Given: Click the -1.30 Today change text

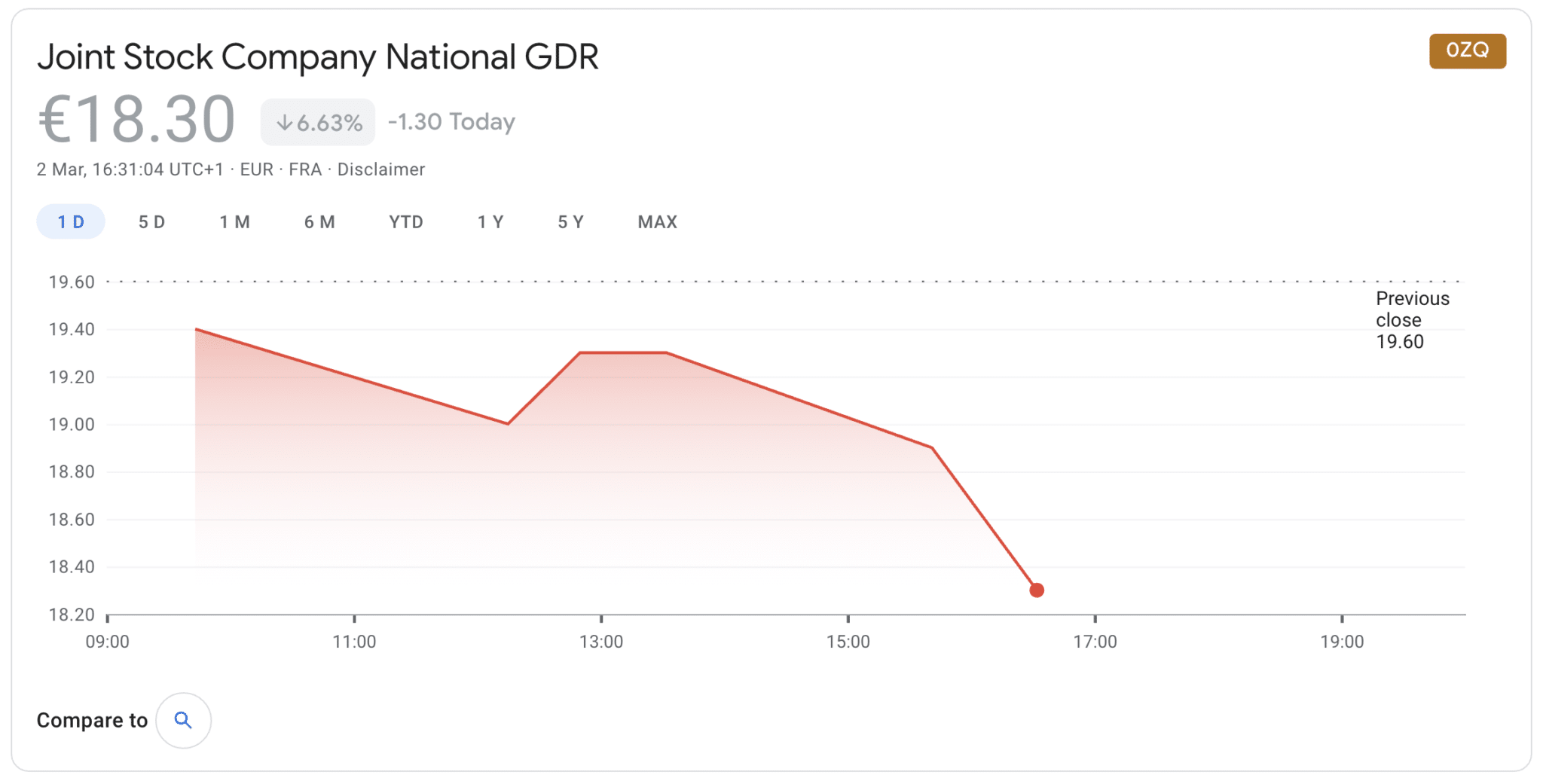Looking at the screenshot, I should click(x=451, y=122).
